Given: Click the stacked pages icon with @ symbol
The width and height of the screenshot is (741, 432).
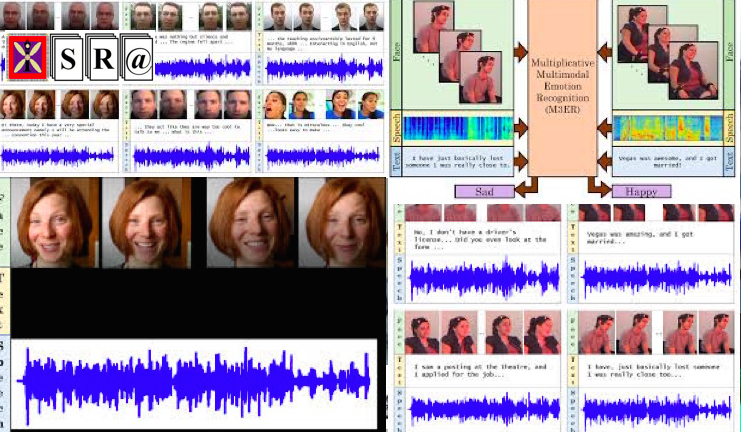Looking at the screenshot, I should [x=137, y=57].
